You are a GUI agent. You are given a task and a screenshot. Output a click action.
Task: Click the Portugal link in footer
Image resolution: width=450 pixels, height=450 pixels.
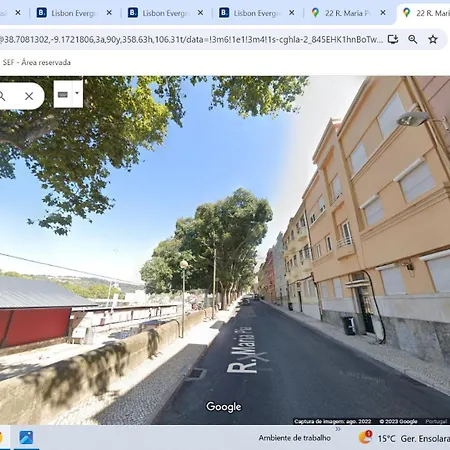[x=436, y=421]
